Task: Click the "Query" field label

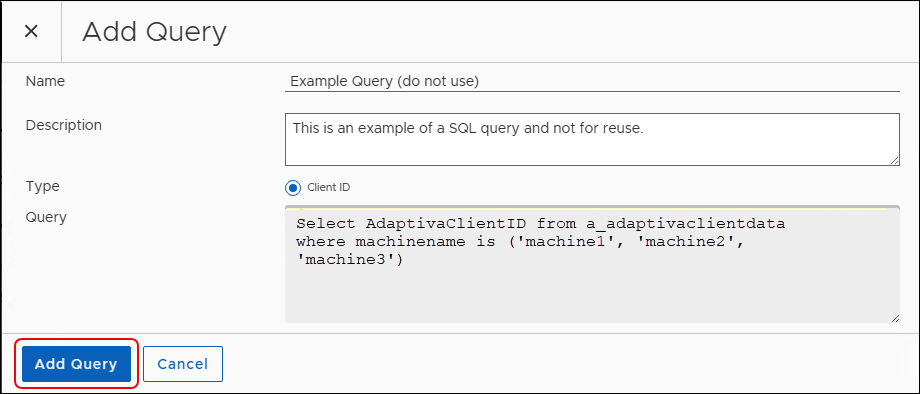Action: [46, 218]
